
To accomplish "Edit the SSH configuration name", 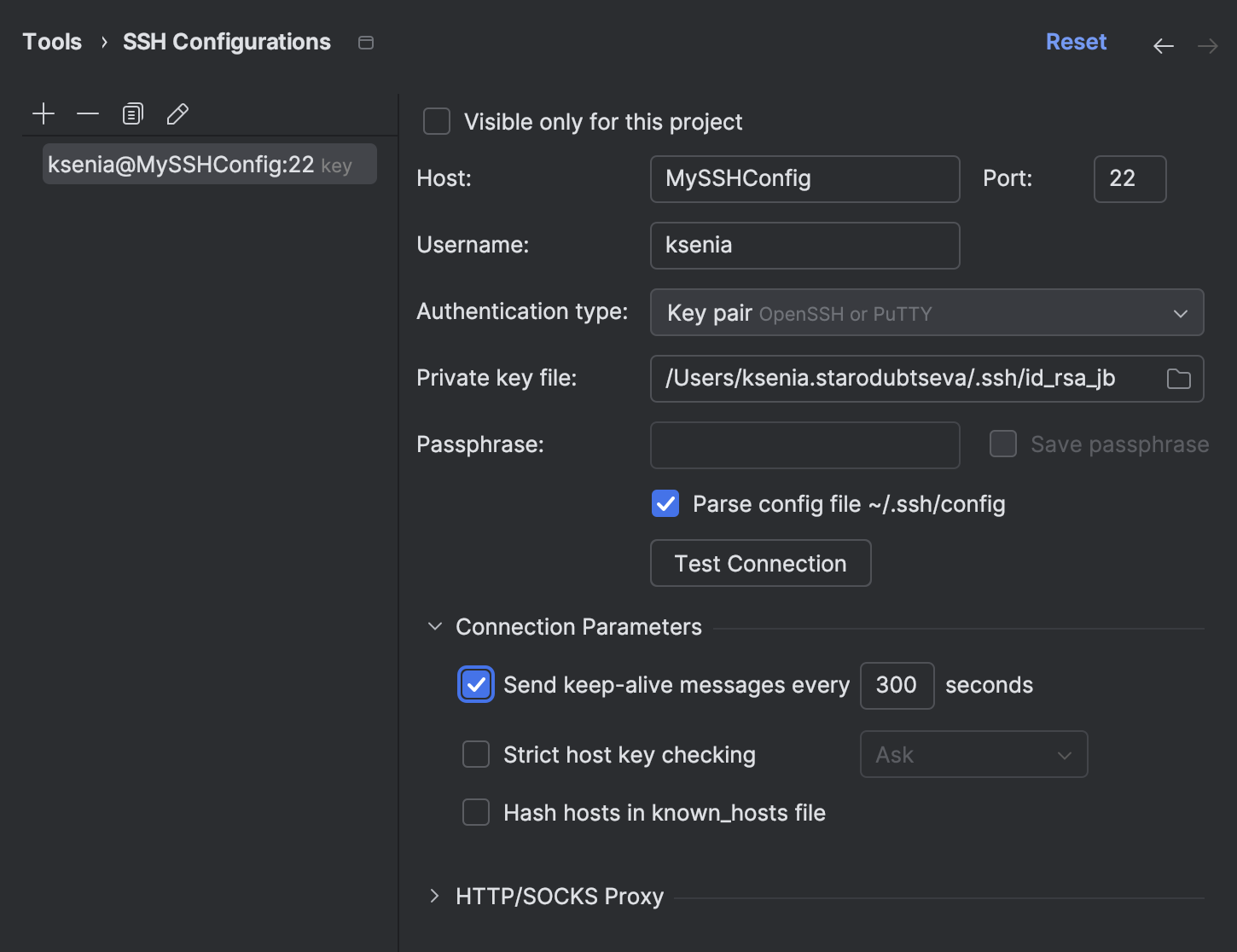I will tap(177, 113).
